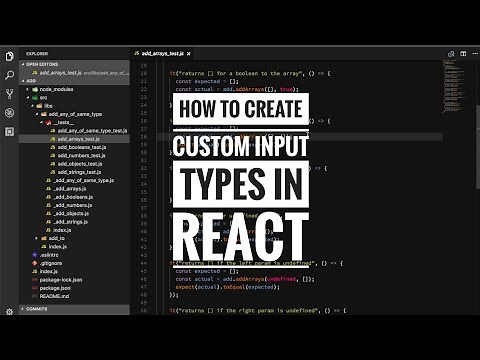Open _add_strings.js file
Image resolution: width=480 pixels, height=360 pixels.
[74, 222]
